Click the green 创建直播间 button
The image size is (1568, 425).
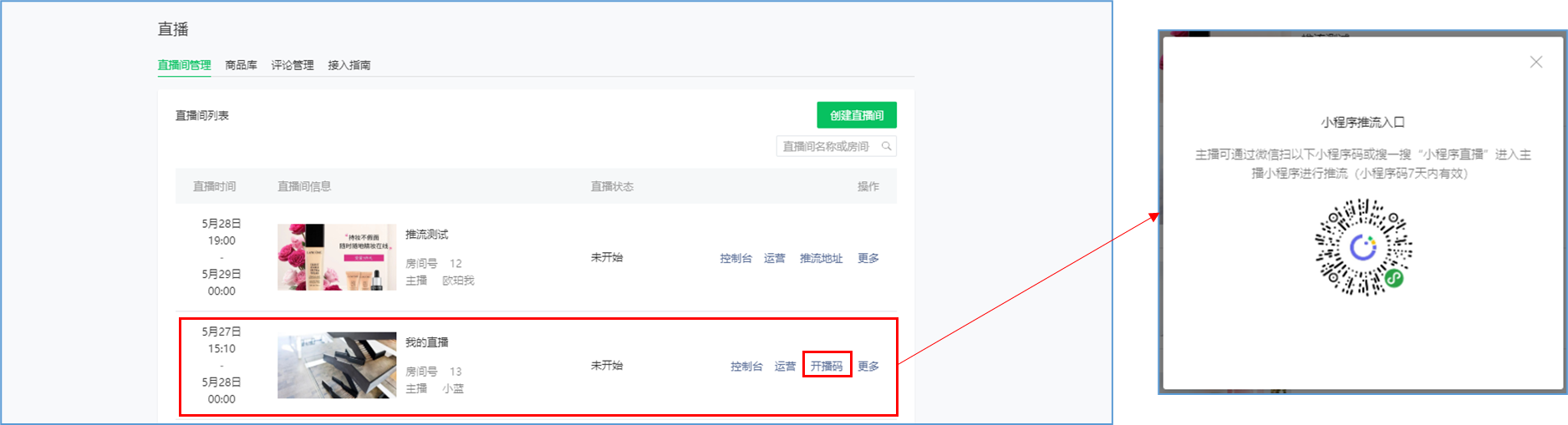857,115
